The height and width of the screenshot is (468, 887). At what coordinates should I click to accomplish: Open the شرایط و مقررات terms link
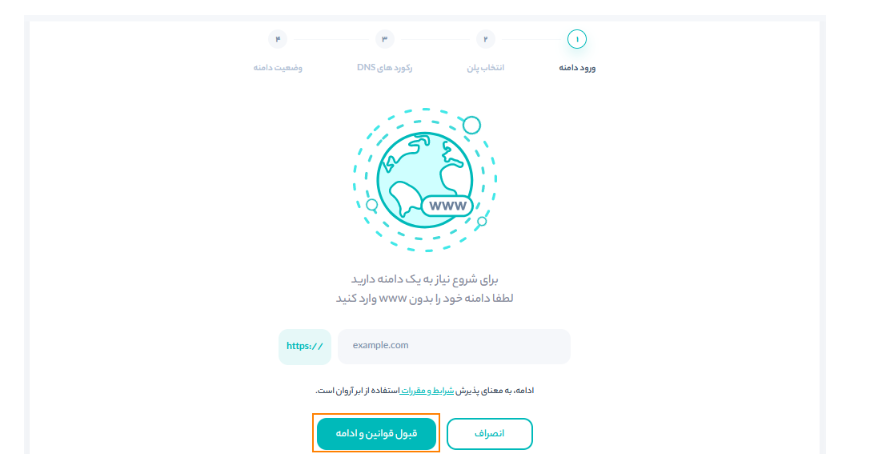pos(428,390)
